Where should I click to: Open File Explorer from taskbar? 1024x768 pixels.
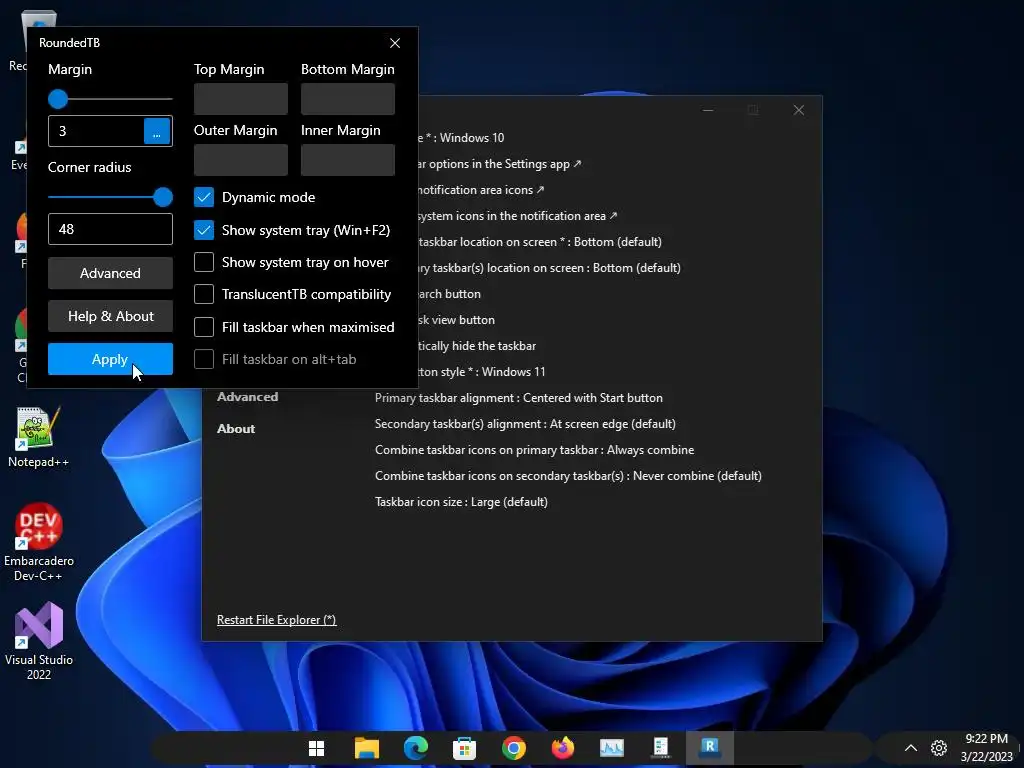coord(366,748)
